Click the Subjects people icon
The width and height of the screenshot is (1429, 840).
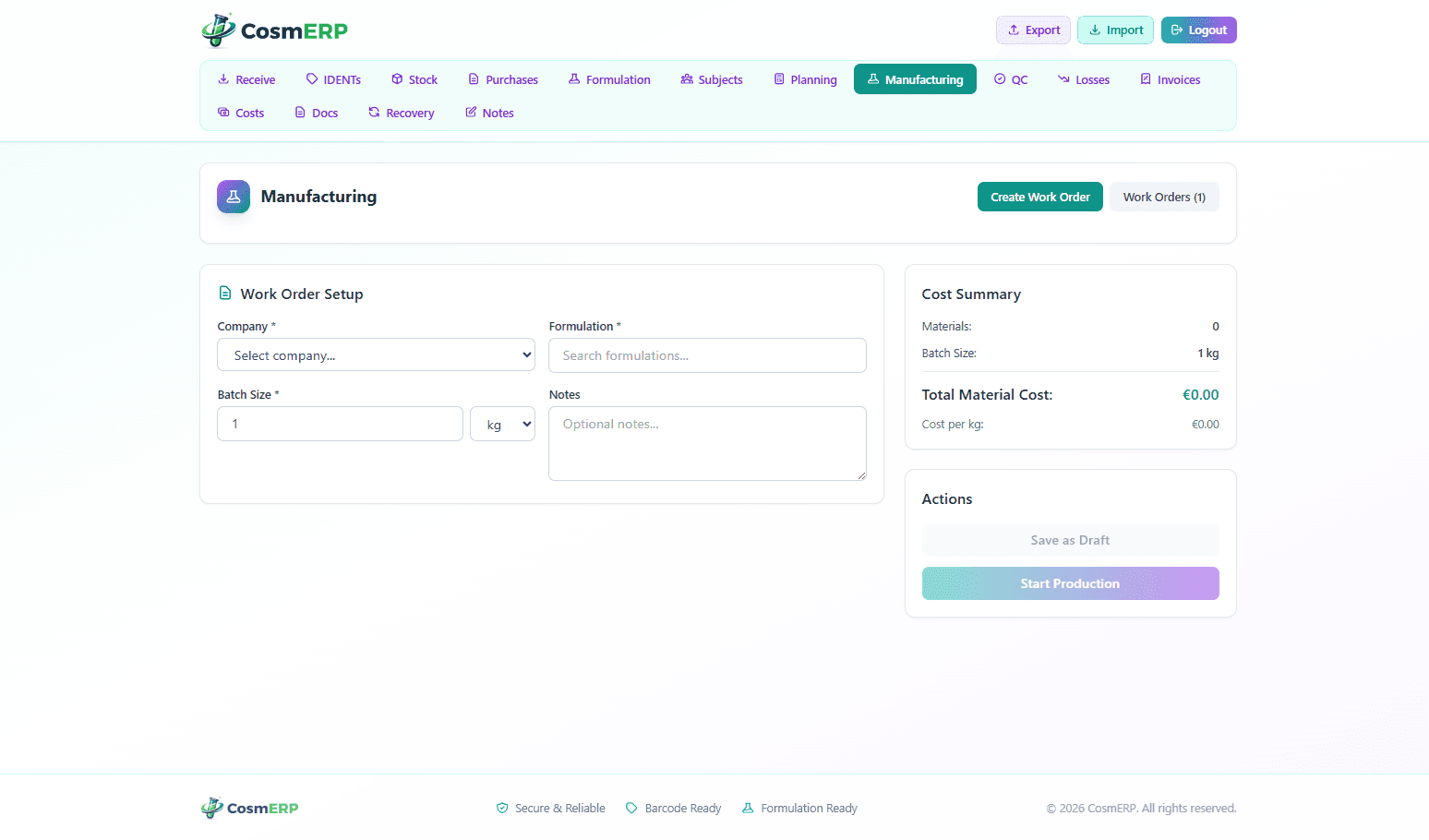tap(687, 79)
